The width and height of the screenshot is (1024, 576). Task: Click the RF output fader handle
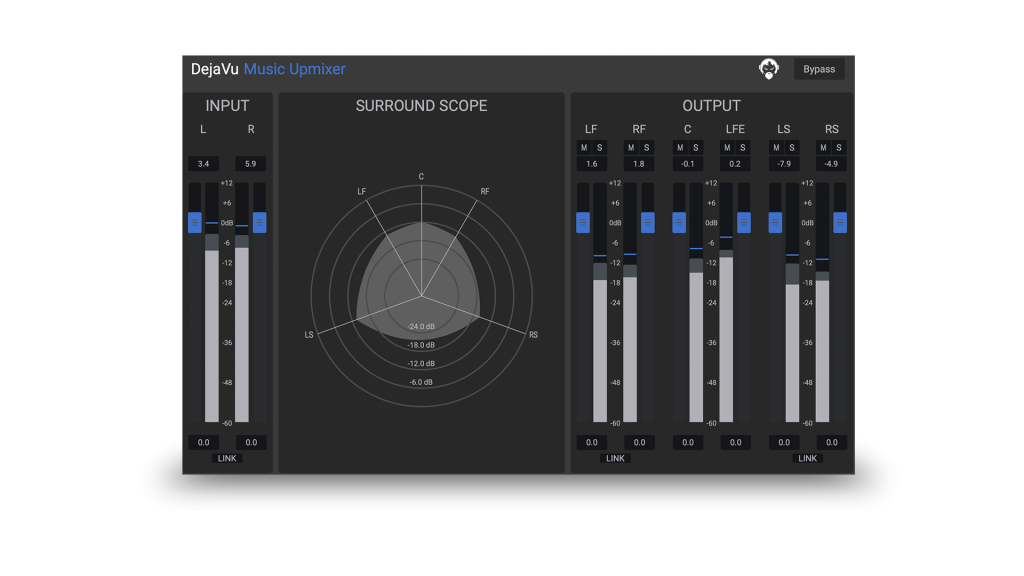648,222
